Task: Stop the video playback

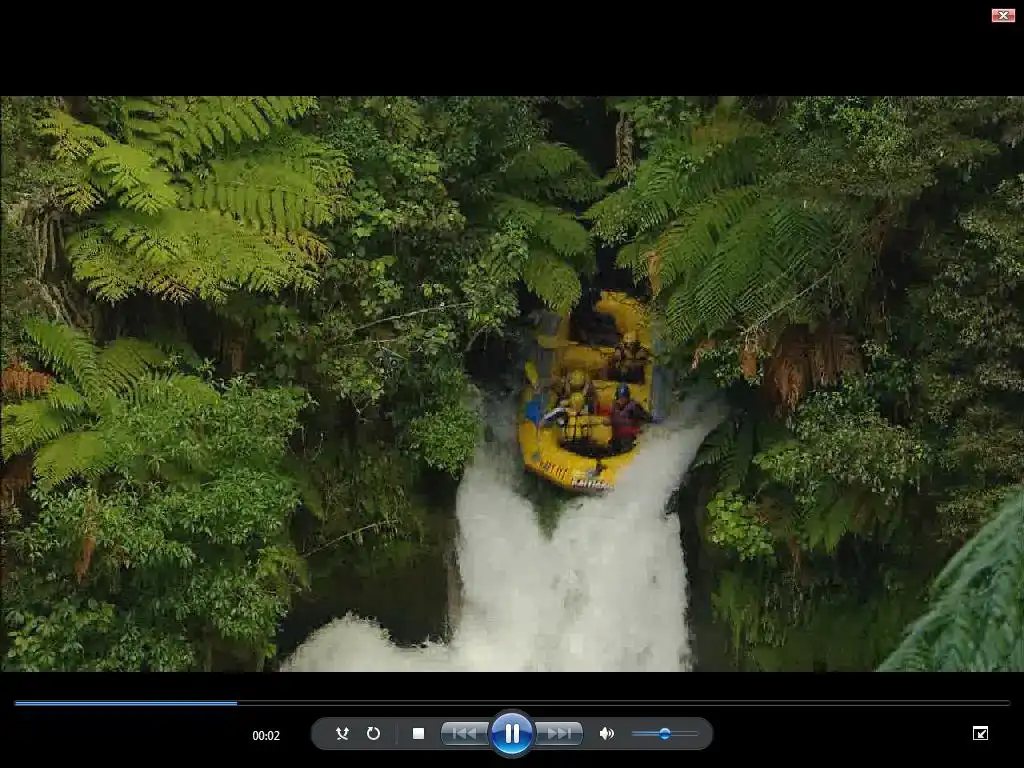Action: tap(419, 733)
